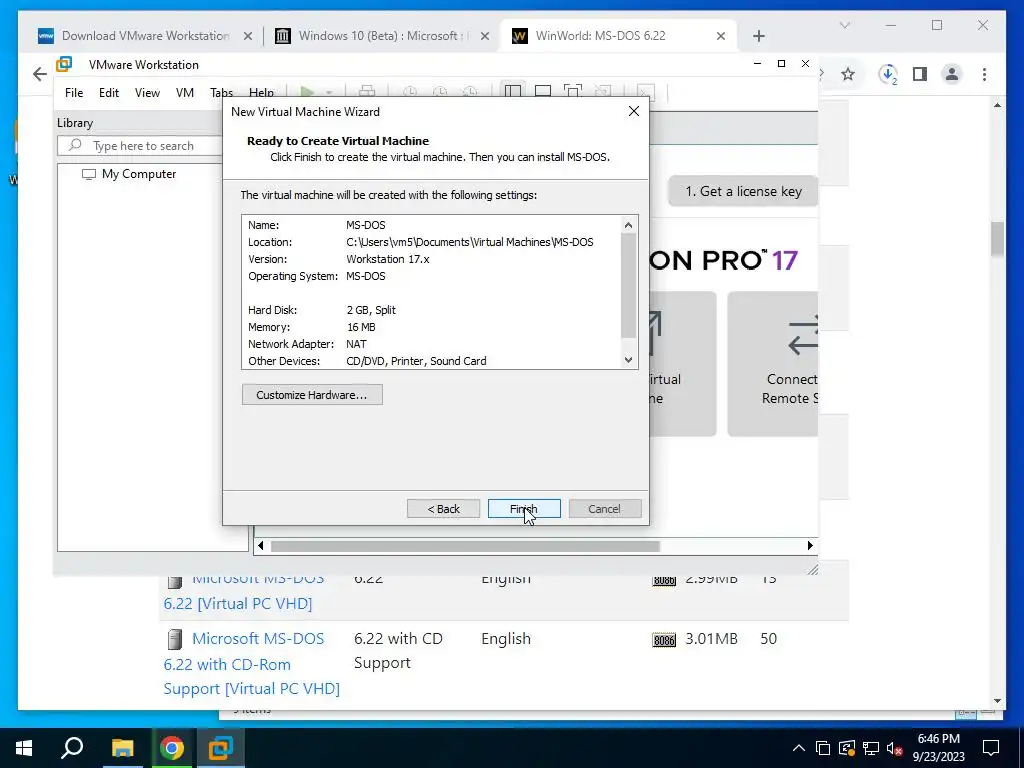This screenshot has width=1024, height=768.
Task: Cancel the New Virtual Machine Wizard
Action: pyautogui.click(x=605, y=509)
